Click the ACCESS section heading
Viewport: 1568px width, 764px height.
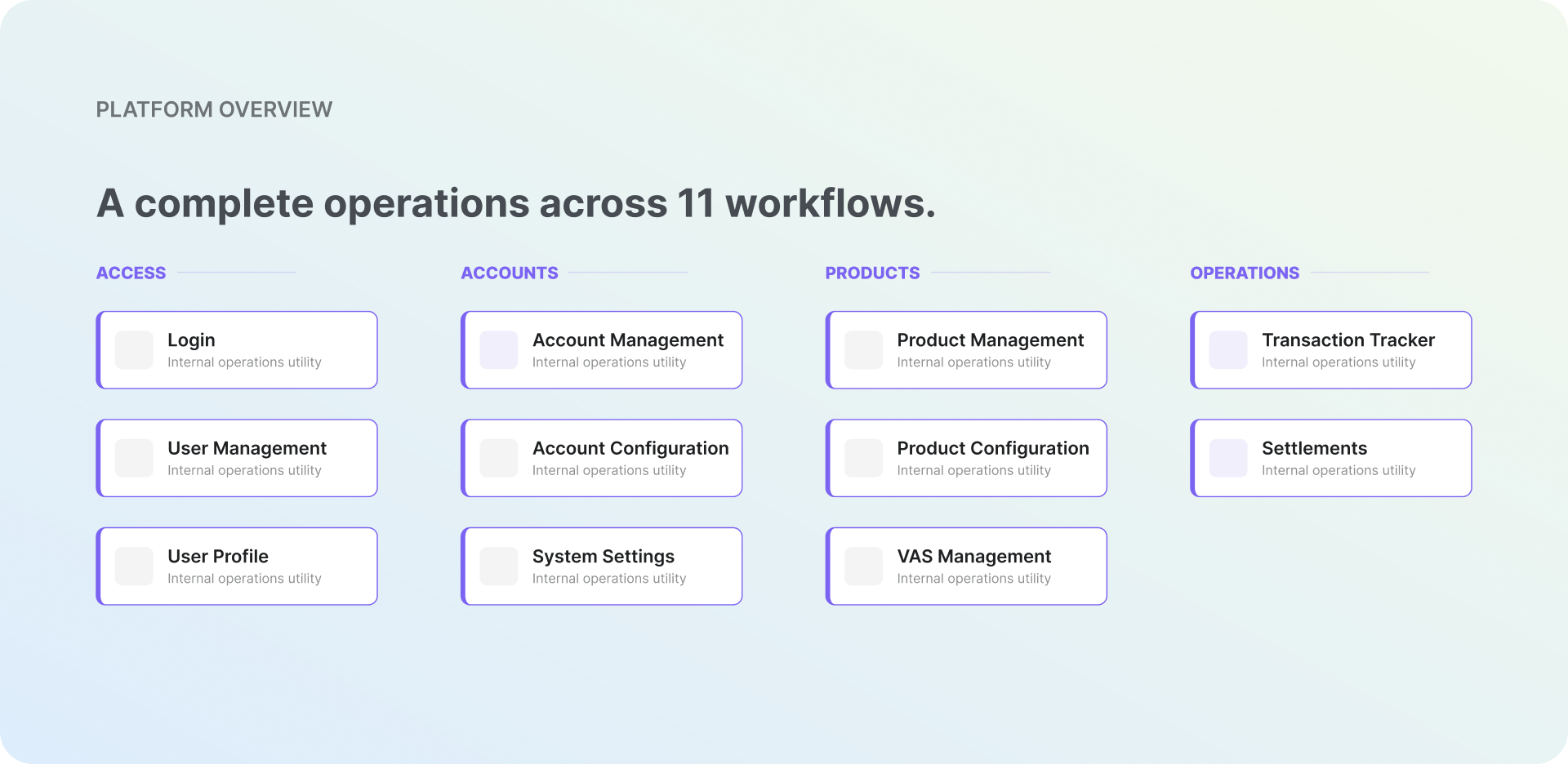(x=131, y=273)
